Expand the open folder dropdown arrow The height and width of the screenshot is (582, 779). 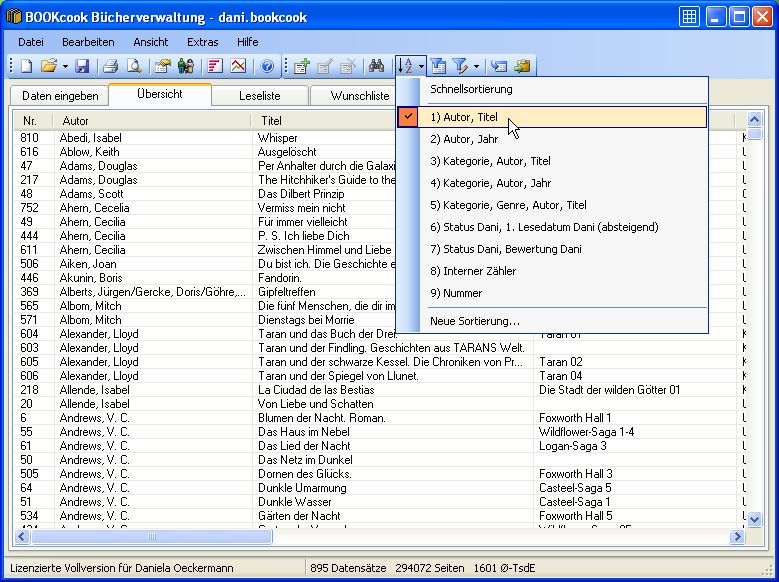(65, 66)
